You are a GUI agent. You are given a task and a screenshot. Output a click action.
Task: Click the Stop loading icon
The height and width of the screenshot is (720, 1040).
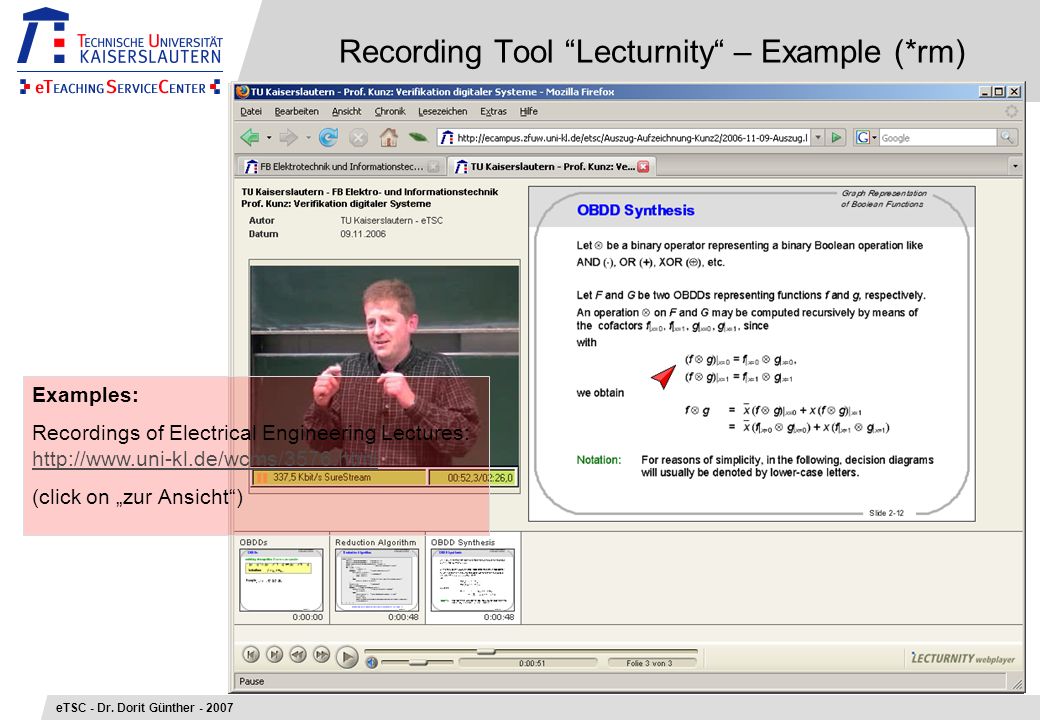(x=358, y=138)
